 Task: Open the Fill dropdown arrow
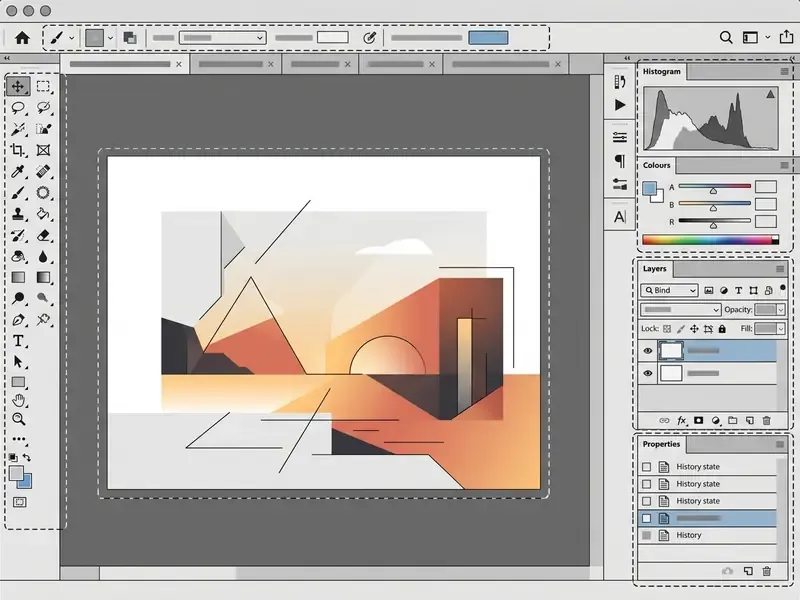[x=781, y=329]
